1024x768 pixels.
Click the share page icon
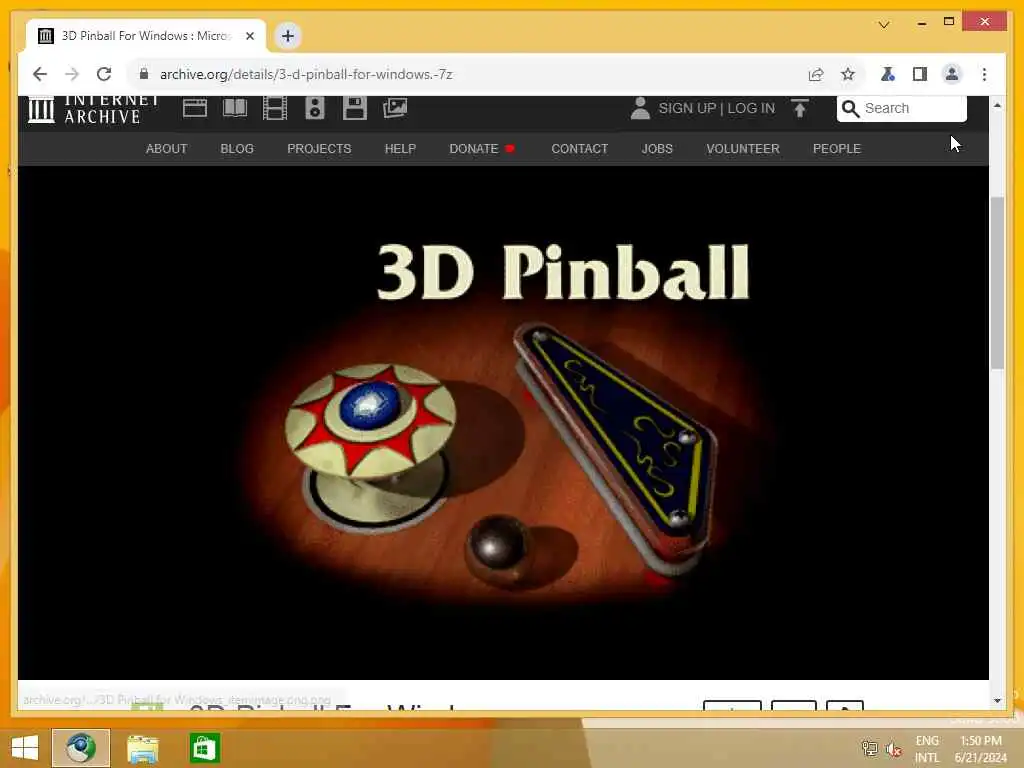[x=816, y=74]
